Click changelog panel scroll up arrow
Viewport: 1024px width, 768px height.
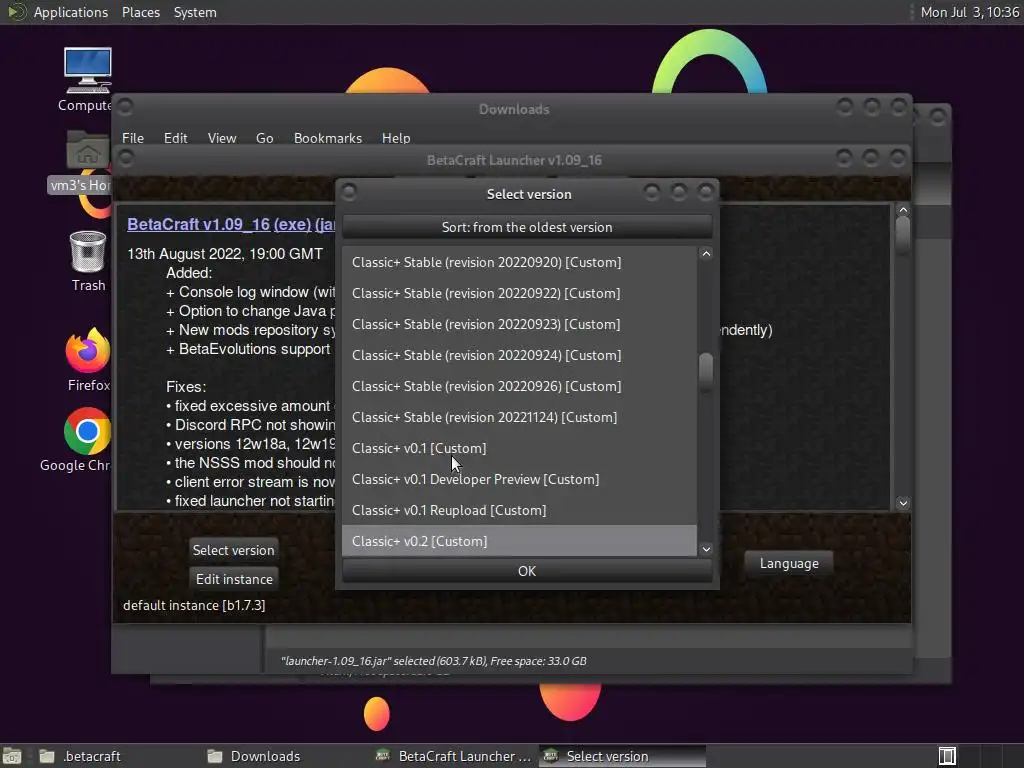[x=903, y=210]
